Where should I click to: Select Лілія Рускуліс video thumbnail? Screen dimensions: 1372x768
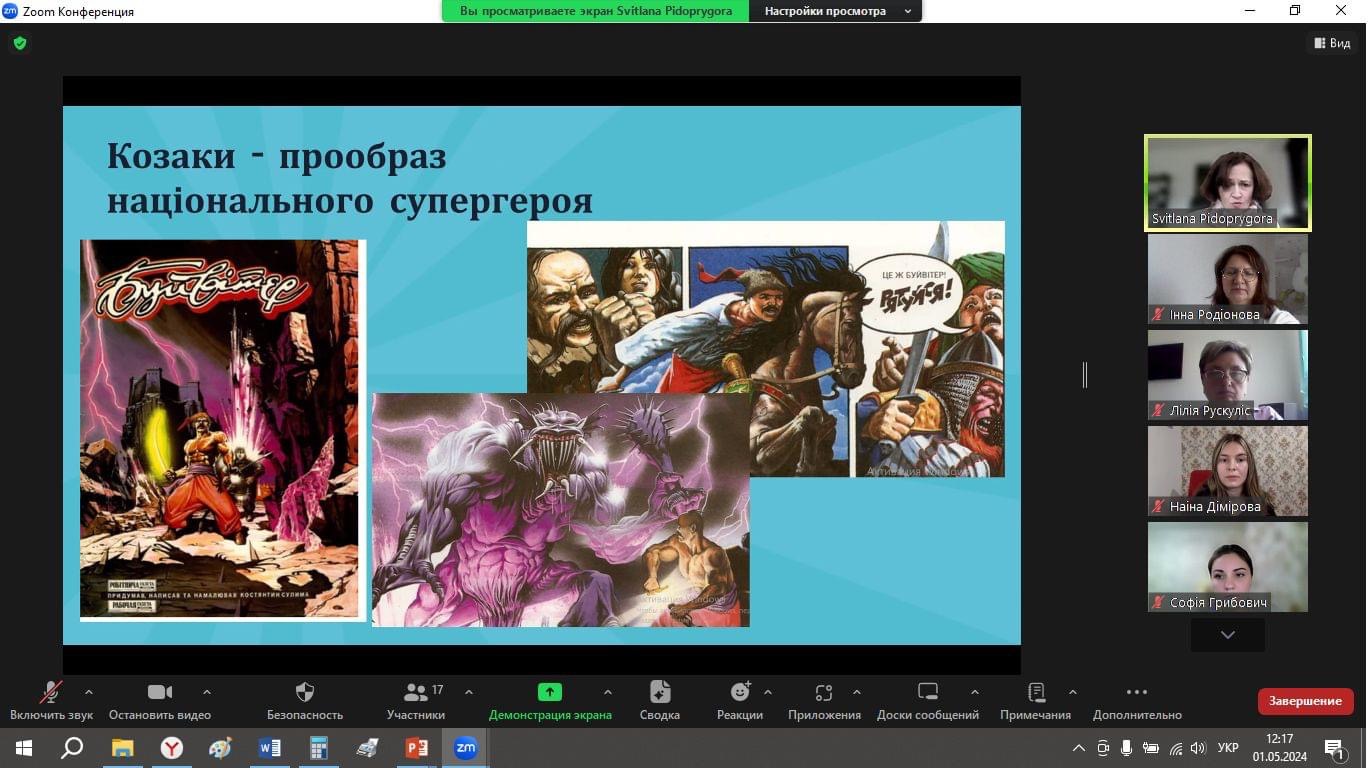[x=1227, y=375]
